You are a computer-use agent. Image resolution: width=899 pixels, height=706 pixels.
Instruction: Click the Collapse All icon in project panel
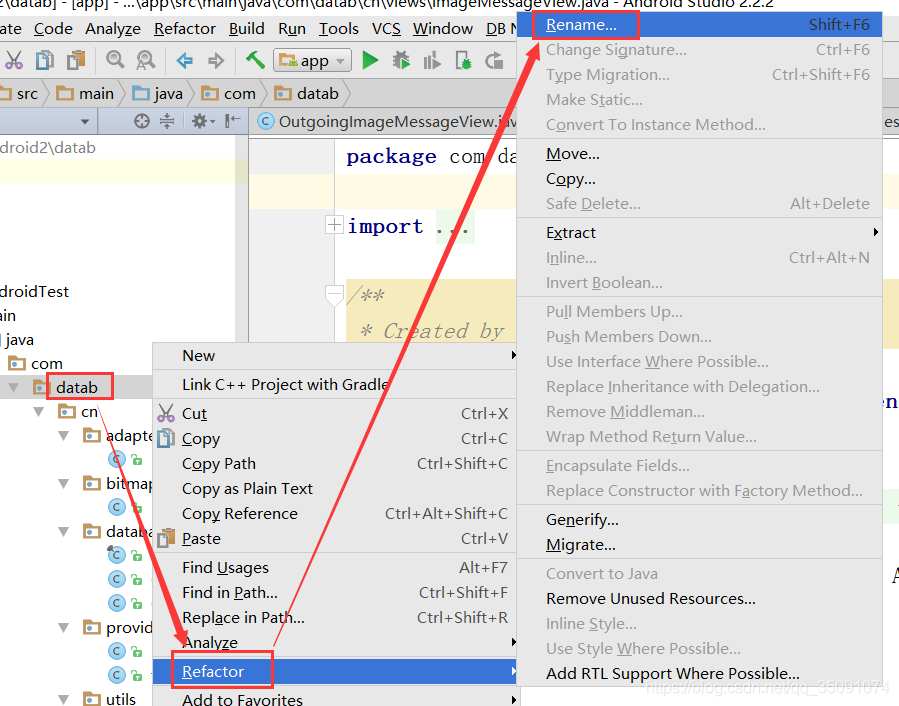(167, 121)
